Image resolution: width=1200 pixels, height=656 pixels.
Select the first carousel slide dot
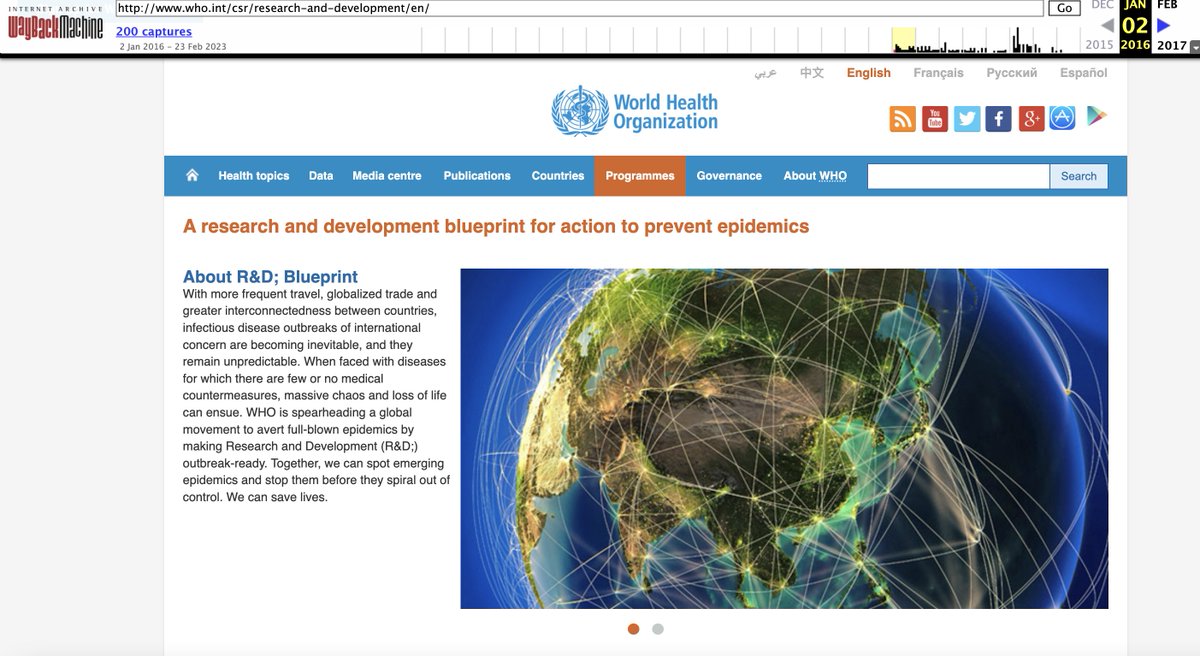tap(633, 629)
